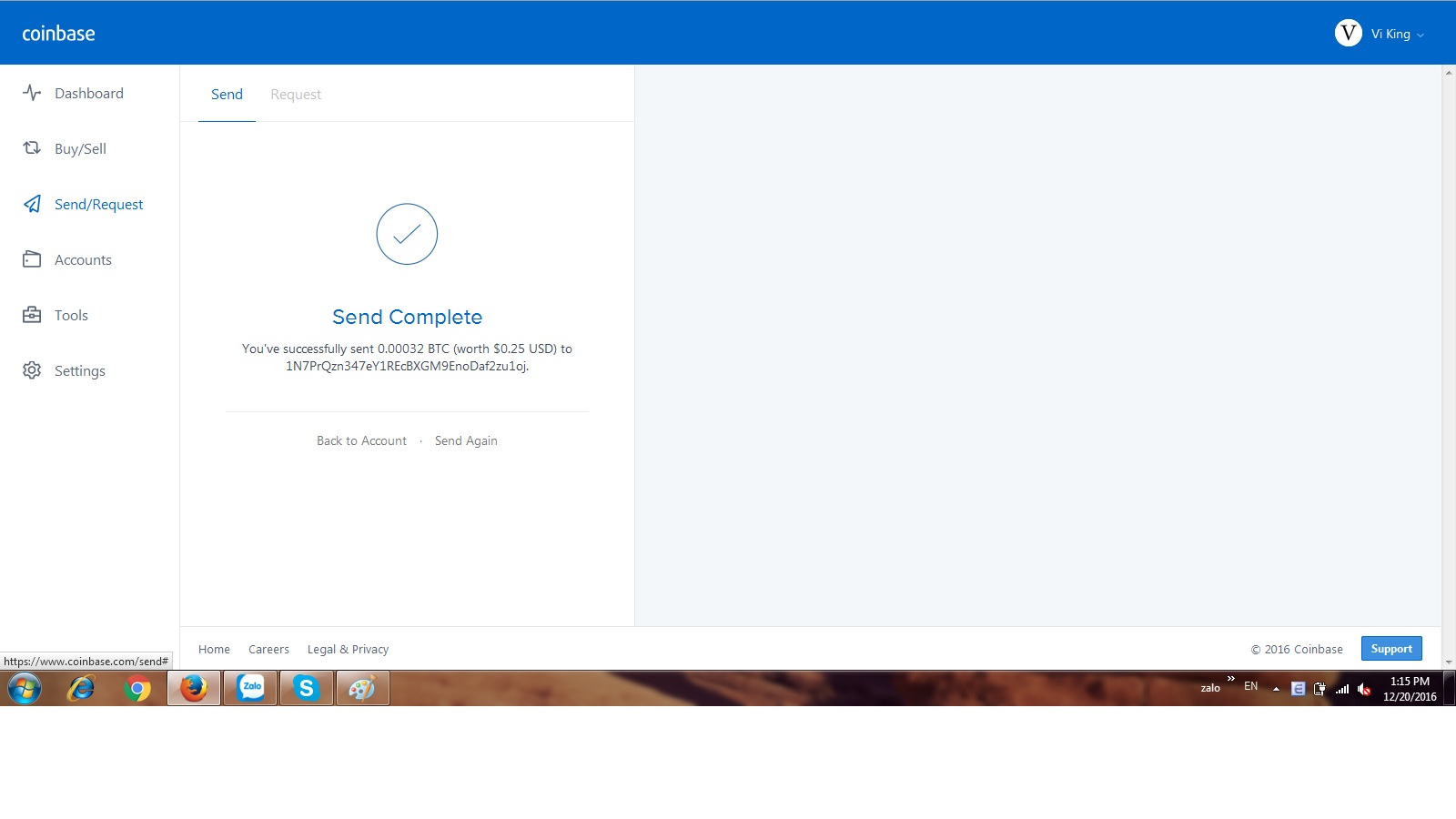Image resolution: width=1456 pixels, height=819 pixels.
Task: Click the EN language indicator
Action: click(1251, 686)
